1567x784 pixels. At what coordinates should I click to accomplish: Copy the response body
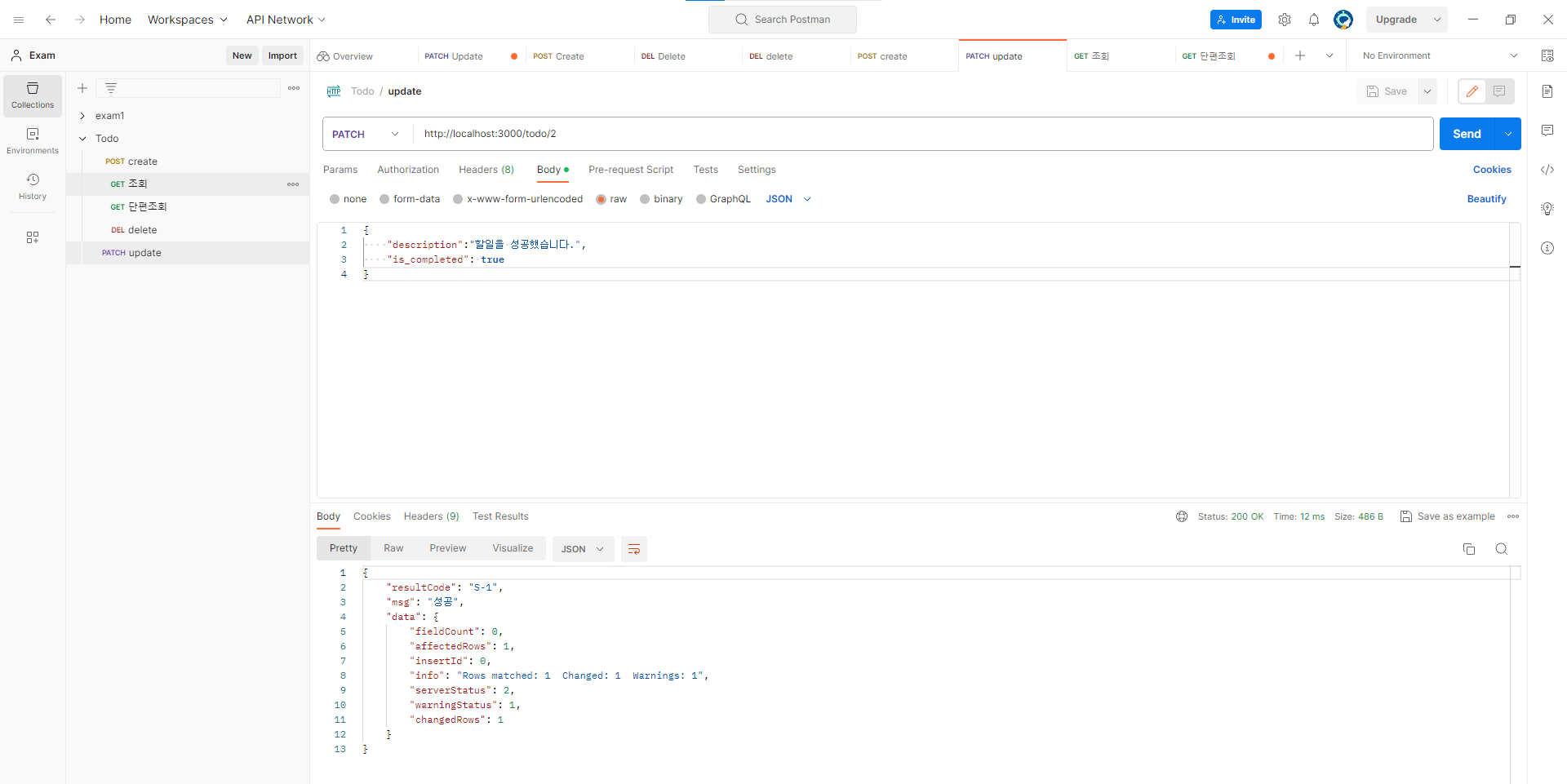coord(1469,549)
